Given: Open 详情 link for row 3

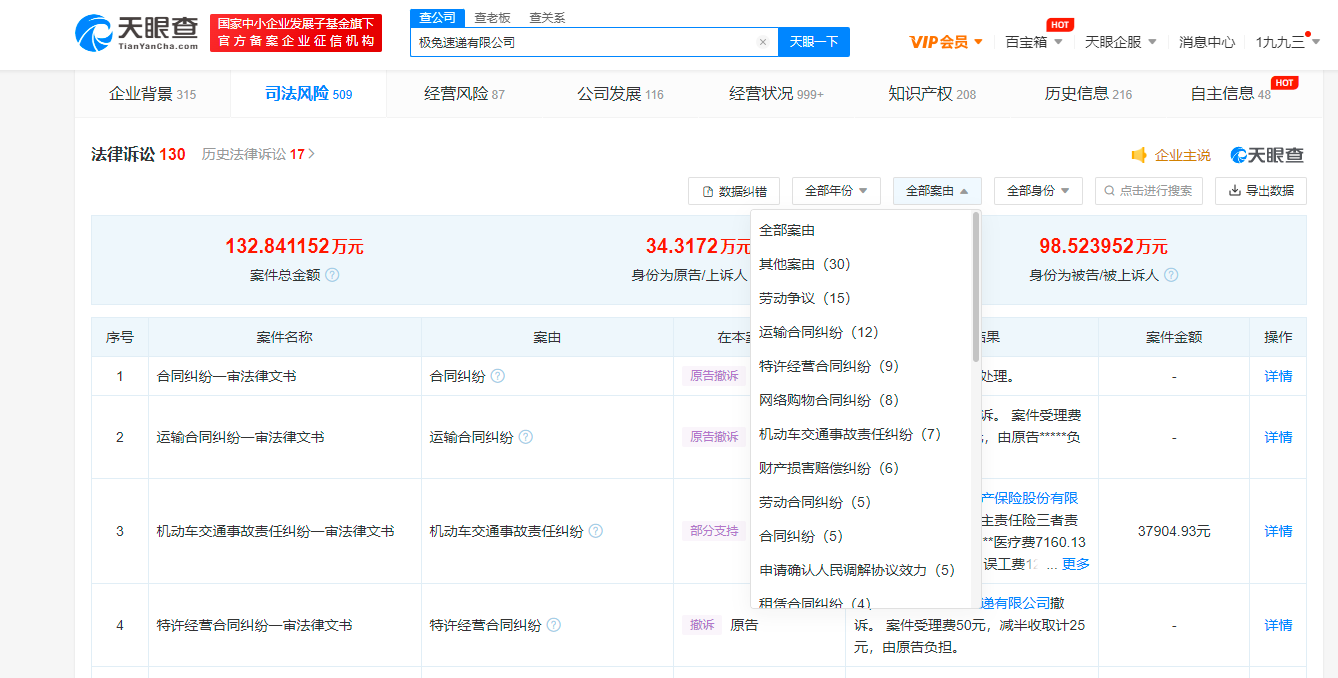Looking at the screenshot, I should click(1278, 531).
